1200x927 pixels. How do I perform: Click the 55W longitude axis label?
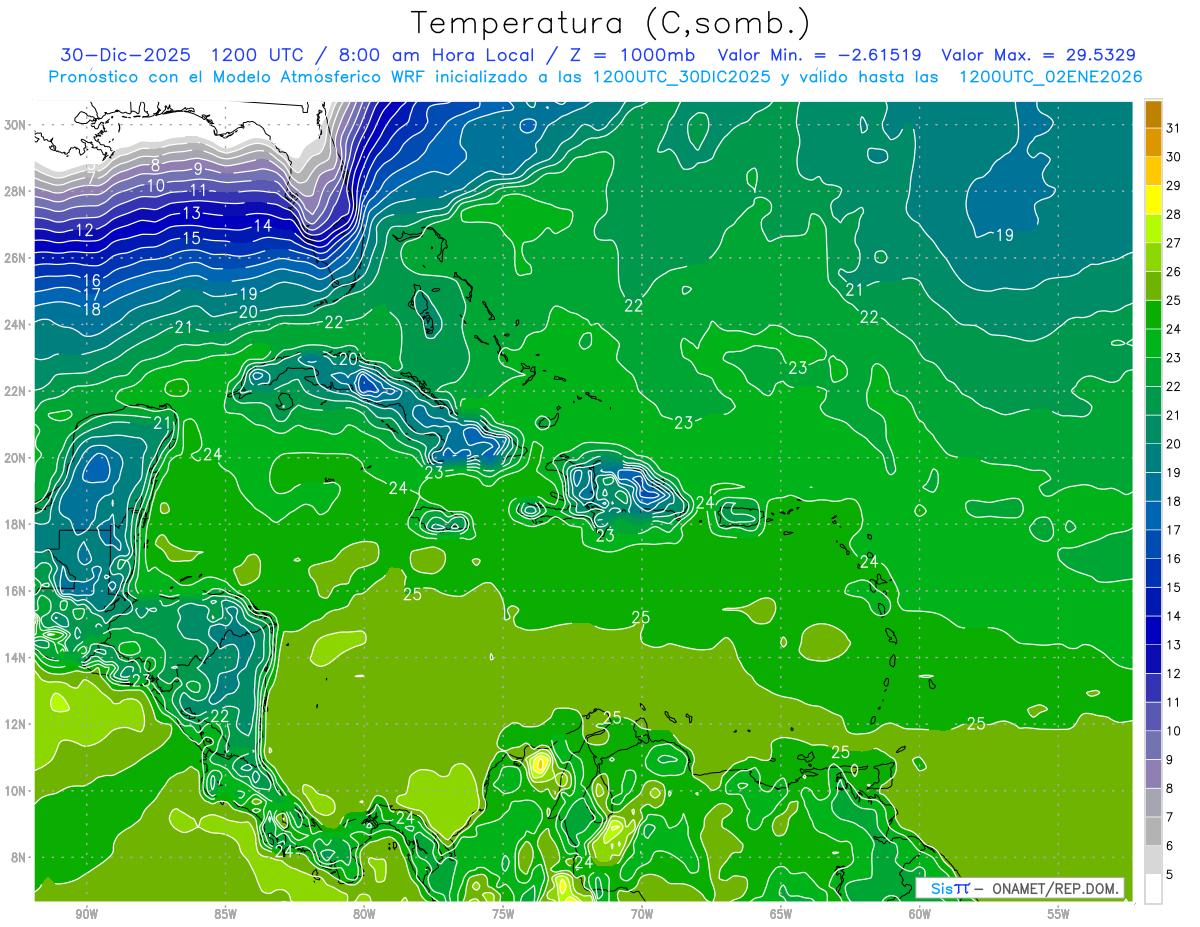1059,915
